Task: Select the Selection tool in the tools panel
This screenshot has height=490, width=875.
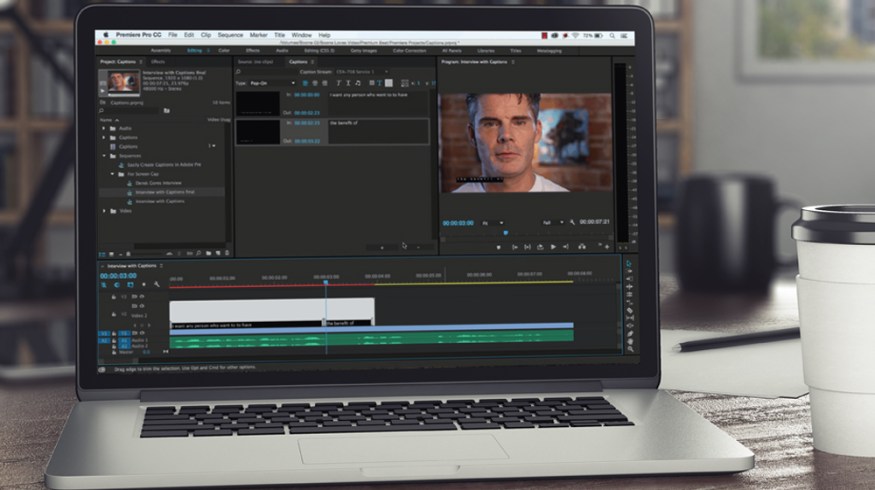Action: coord(629,264)
